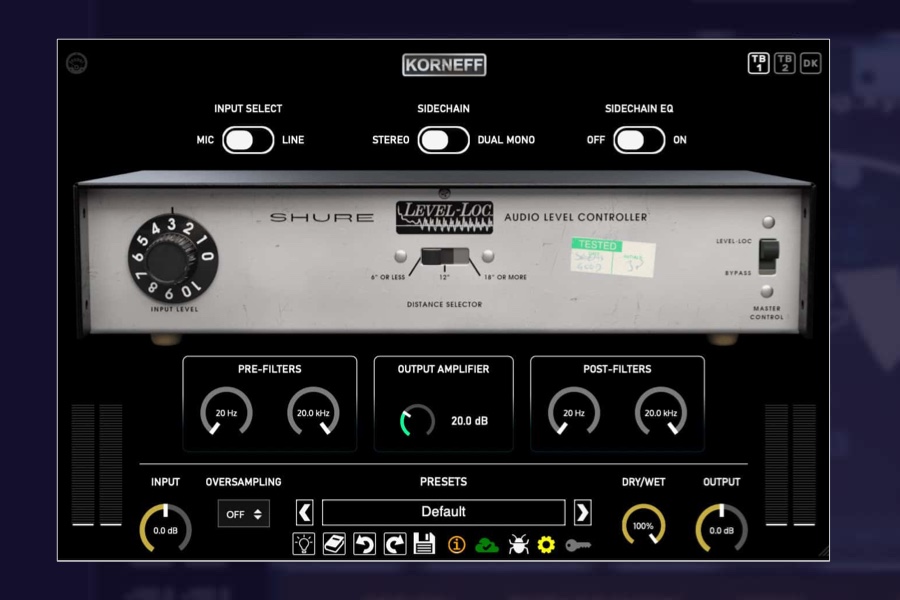Click the Input Level numbered knob
Screen dimensions: 900x600
pyautogui.click(x=173, y=260)
